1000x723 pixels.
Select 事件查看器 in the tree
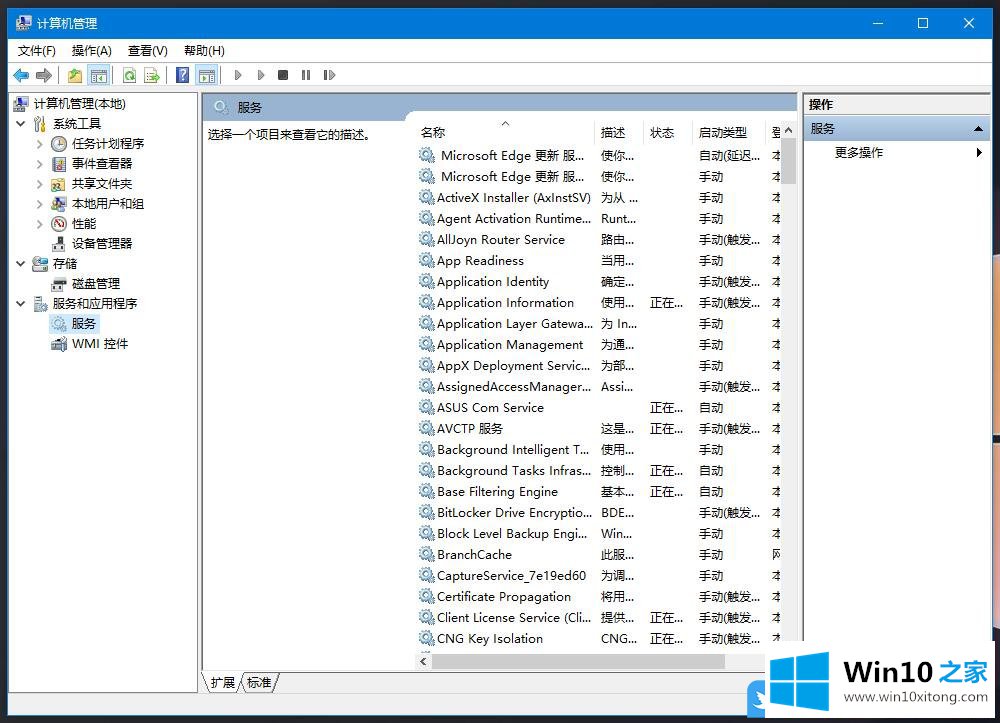click(102, 164)
